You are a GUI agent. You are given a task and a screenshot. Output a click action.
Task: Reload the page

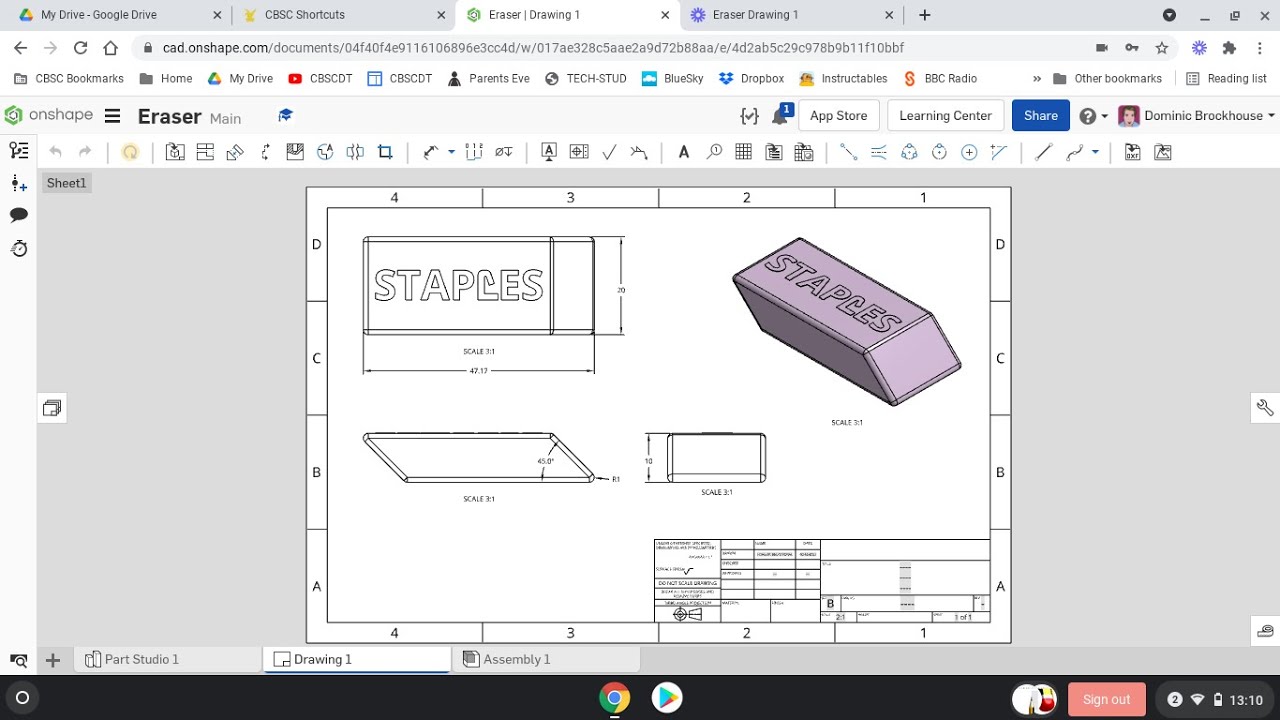click(x=80, y=48)
